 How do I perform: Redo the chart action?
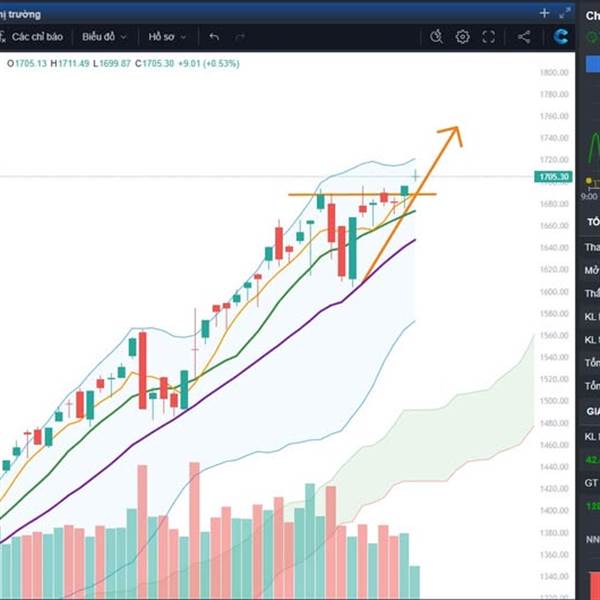pyautogui.click(x=240, y=37)
